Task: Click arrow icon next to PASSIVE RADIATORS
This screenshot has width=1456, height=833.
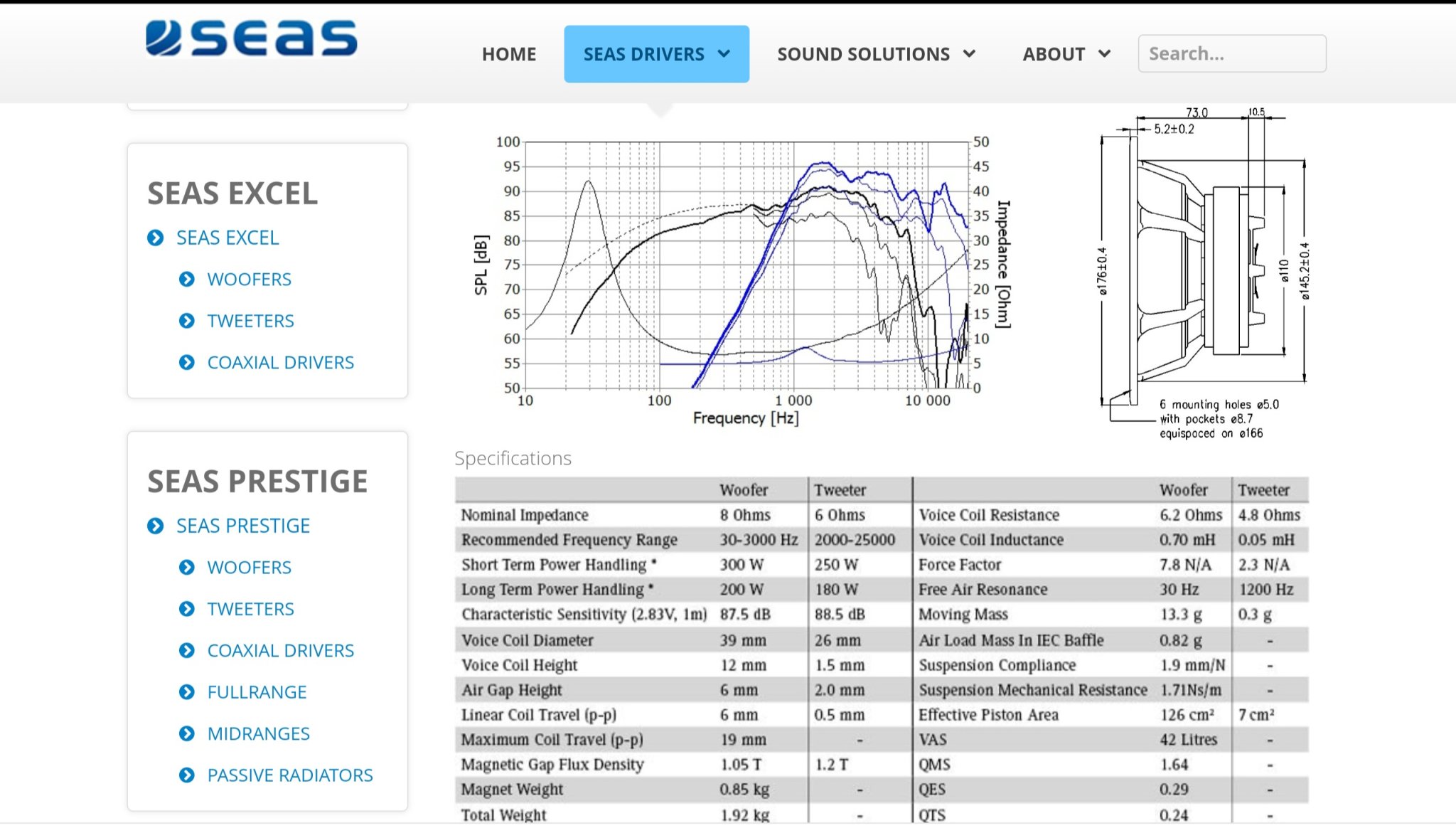Action: point(186,775)
